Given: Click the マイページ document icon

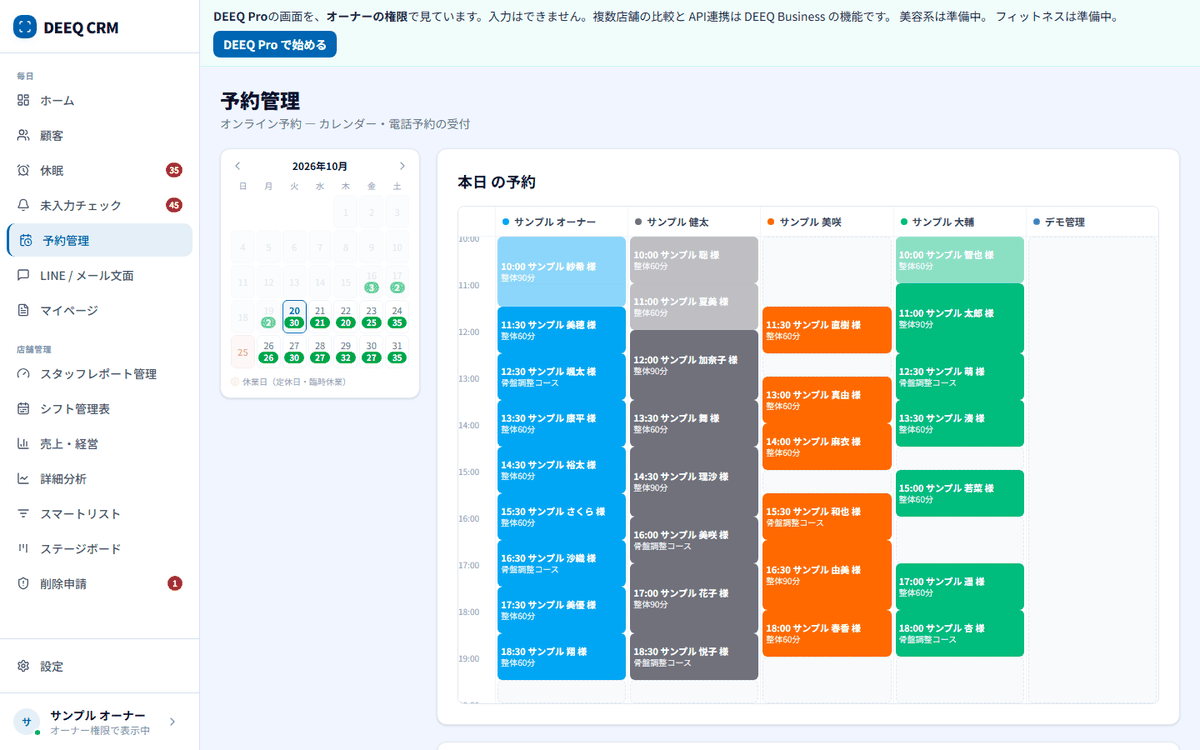Looking at the screenshot, I should pos(24,310).
